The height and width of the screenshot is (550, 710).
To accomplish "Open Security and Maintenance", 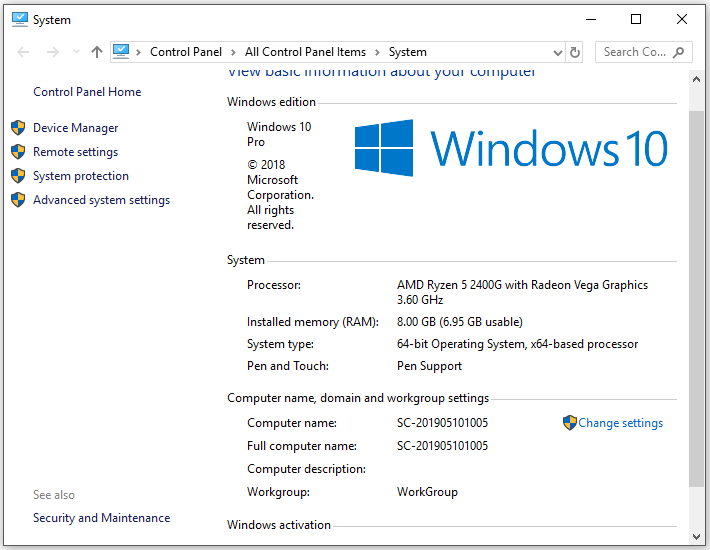I will (x=101, y=518).
